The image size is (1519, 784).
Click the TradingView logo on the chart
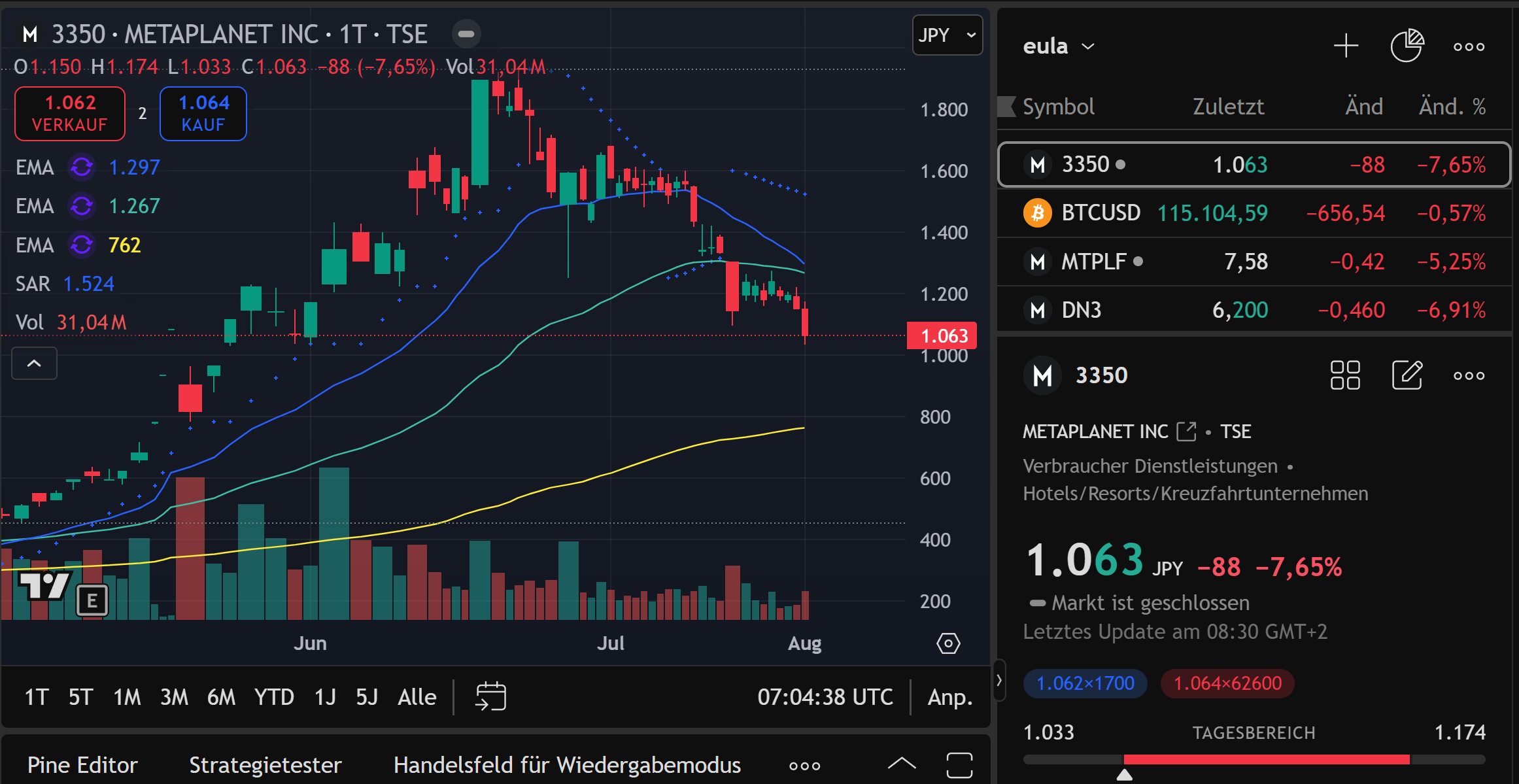point(44,586)
